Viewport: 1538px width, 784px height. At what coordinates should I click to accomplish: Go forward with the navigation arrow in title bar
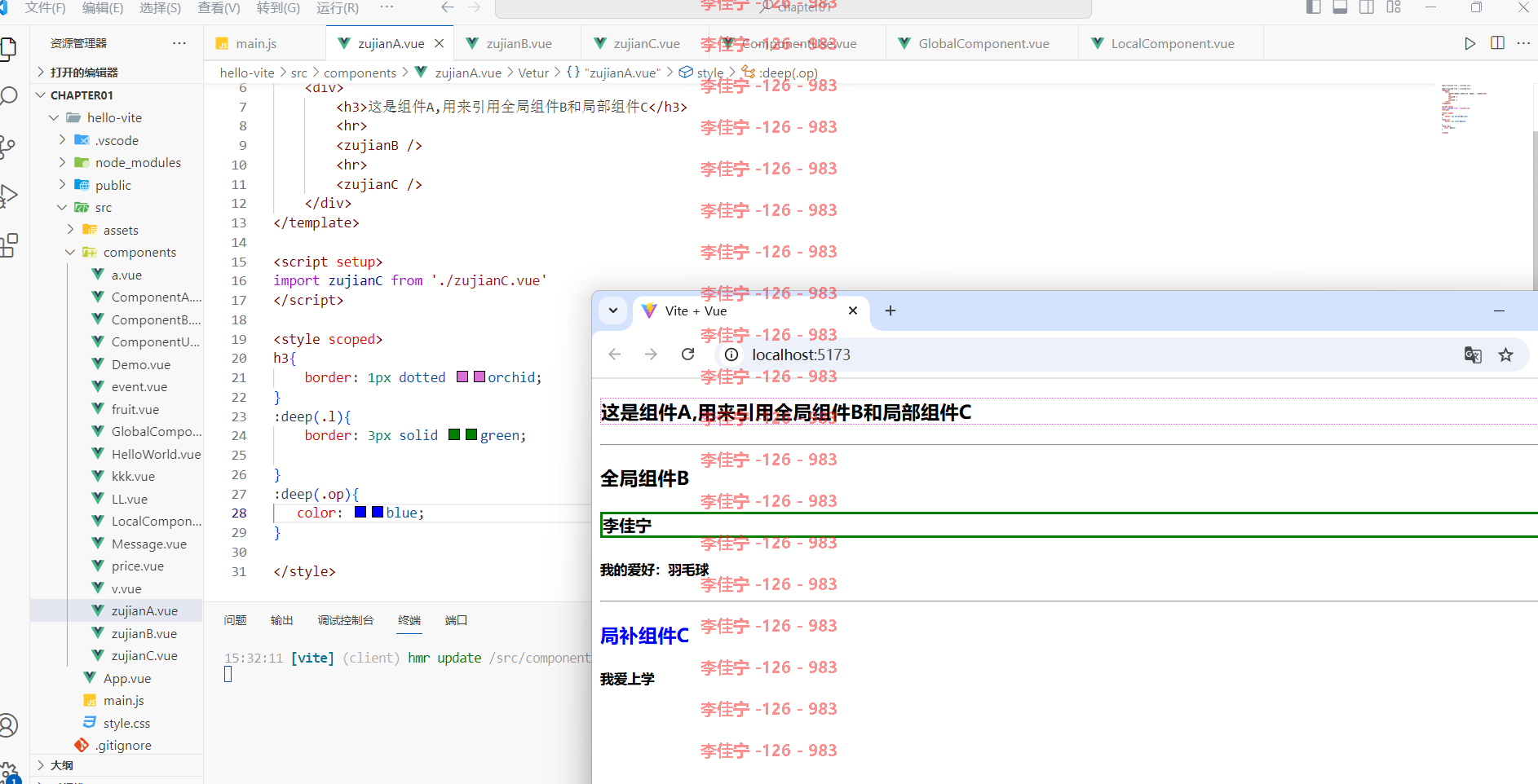coord(475,7)
